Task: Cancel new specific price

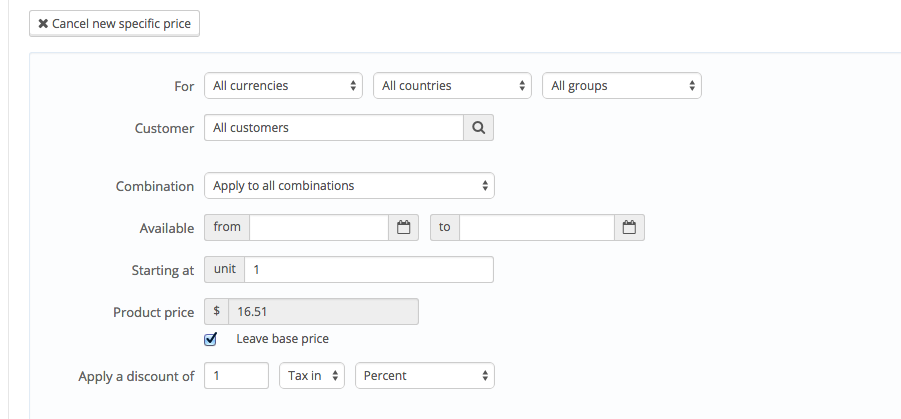Action: (x=115, y=23)
